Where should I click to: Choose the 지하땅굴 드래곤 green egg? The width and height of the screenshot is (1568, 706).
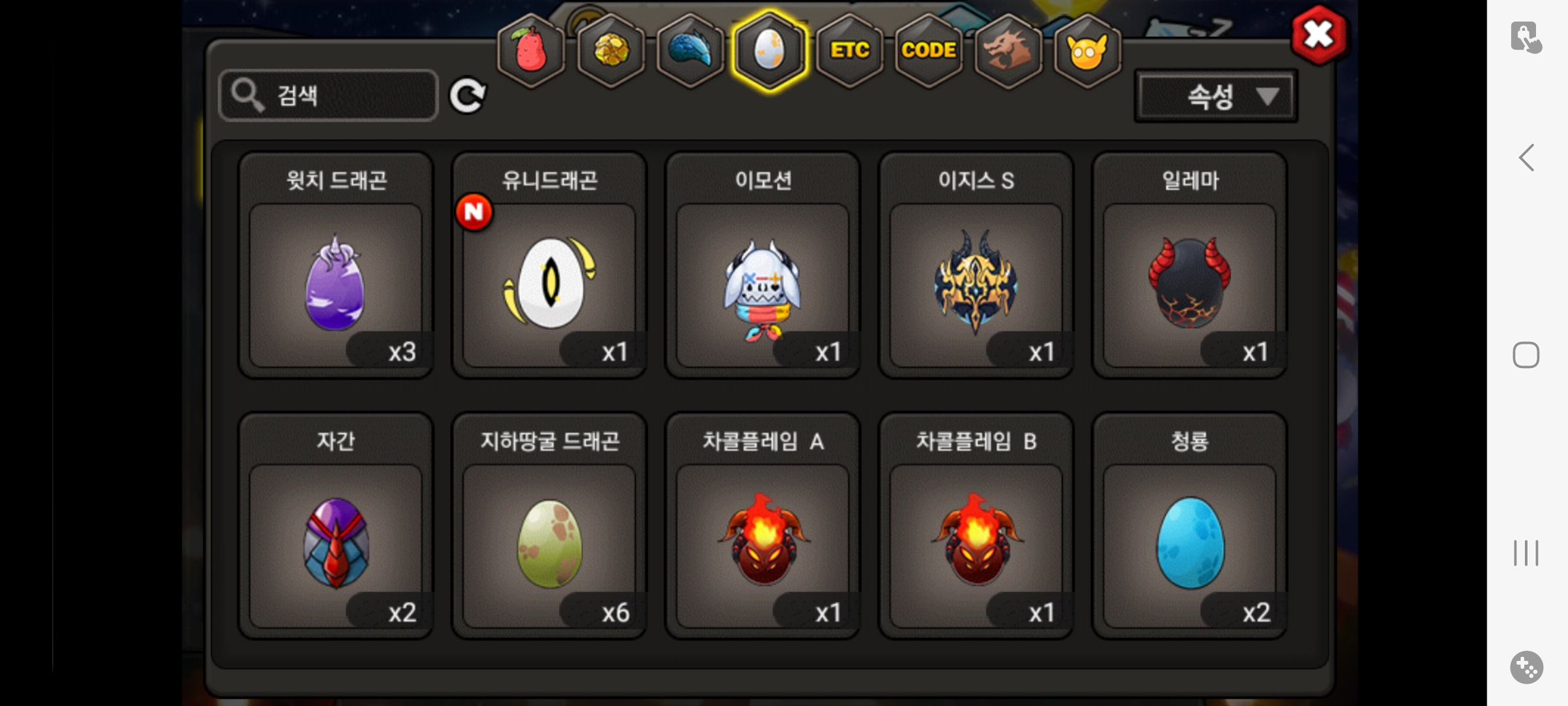549,526
